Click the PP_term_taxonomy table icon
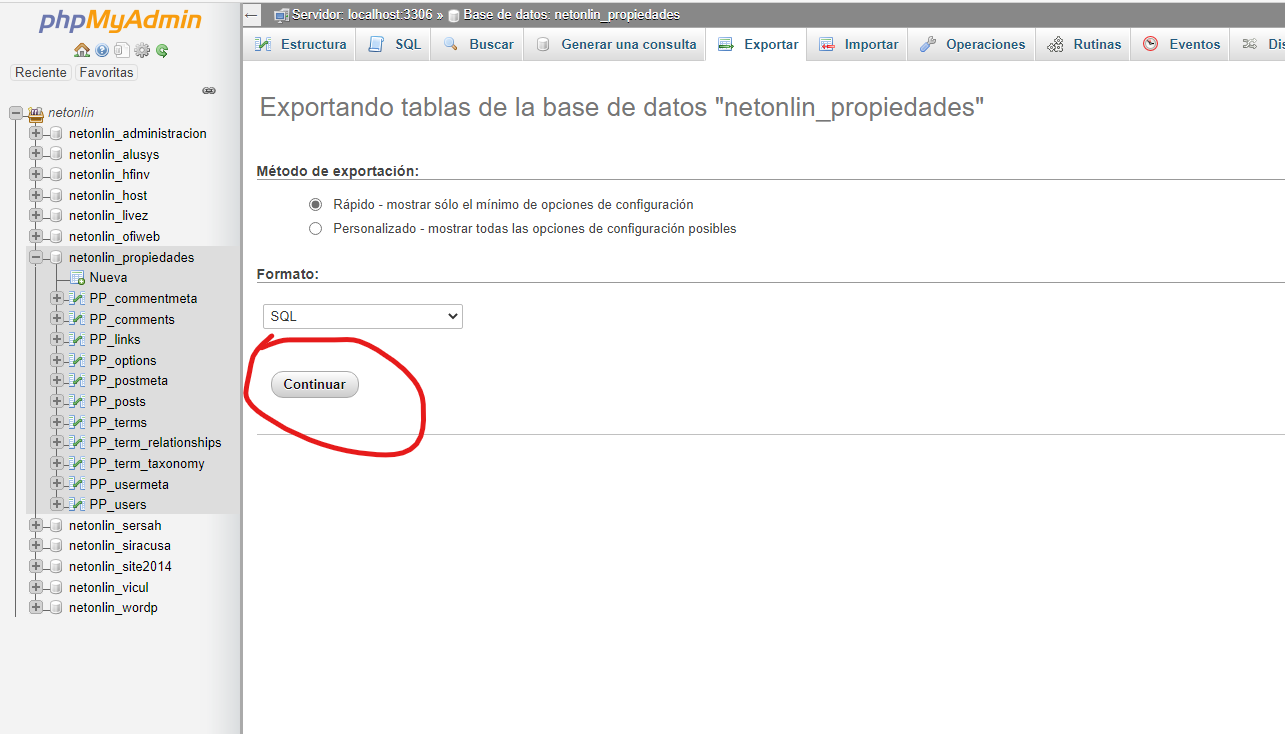This screenshot has width=1285, height=734. [77, 463]
